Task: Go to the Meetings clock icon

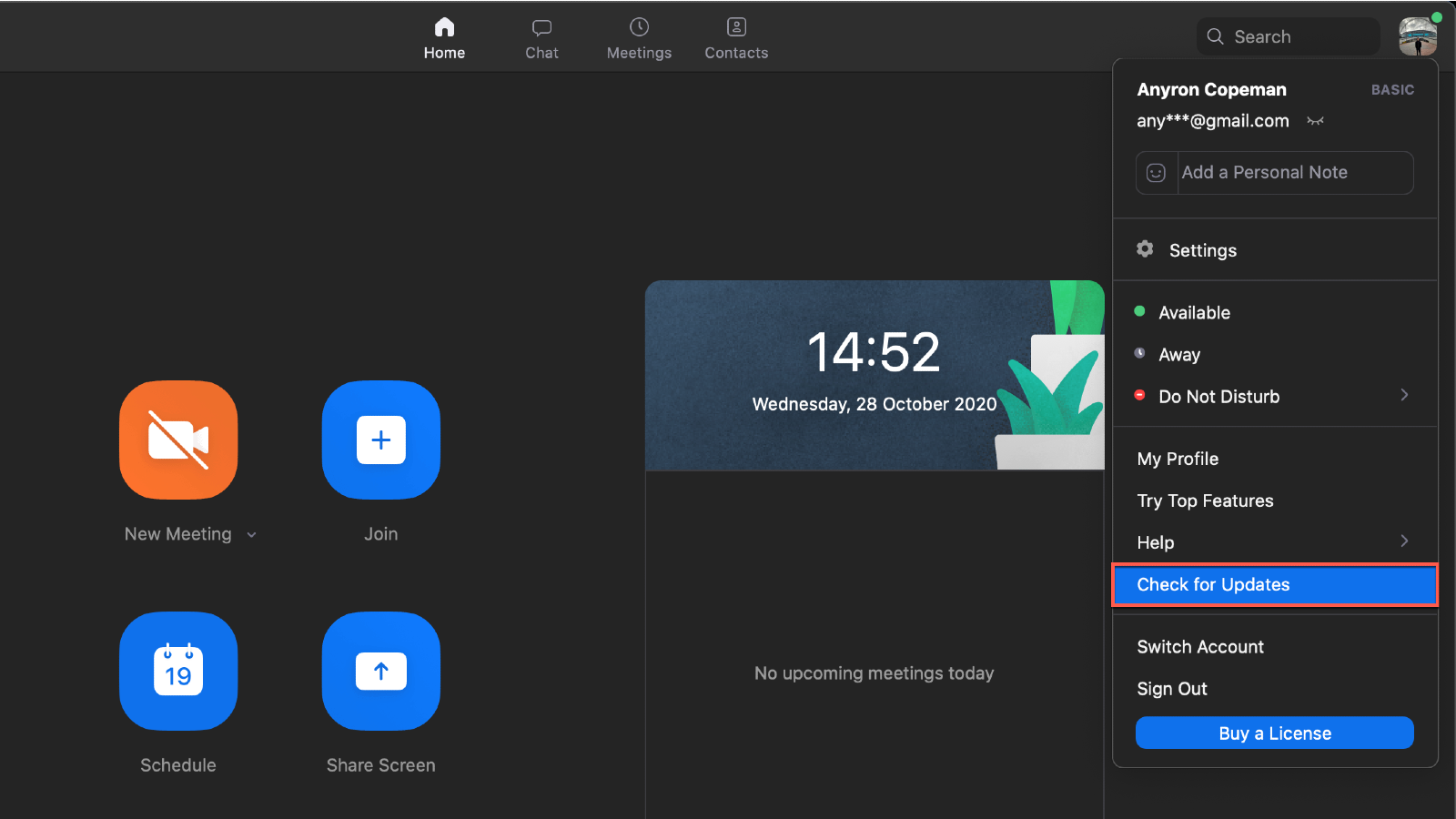Action: [639, 28]
